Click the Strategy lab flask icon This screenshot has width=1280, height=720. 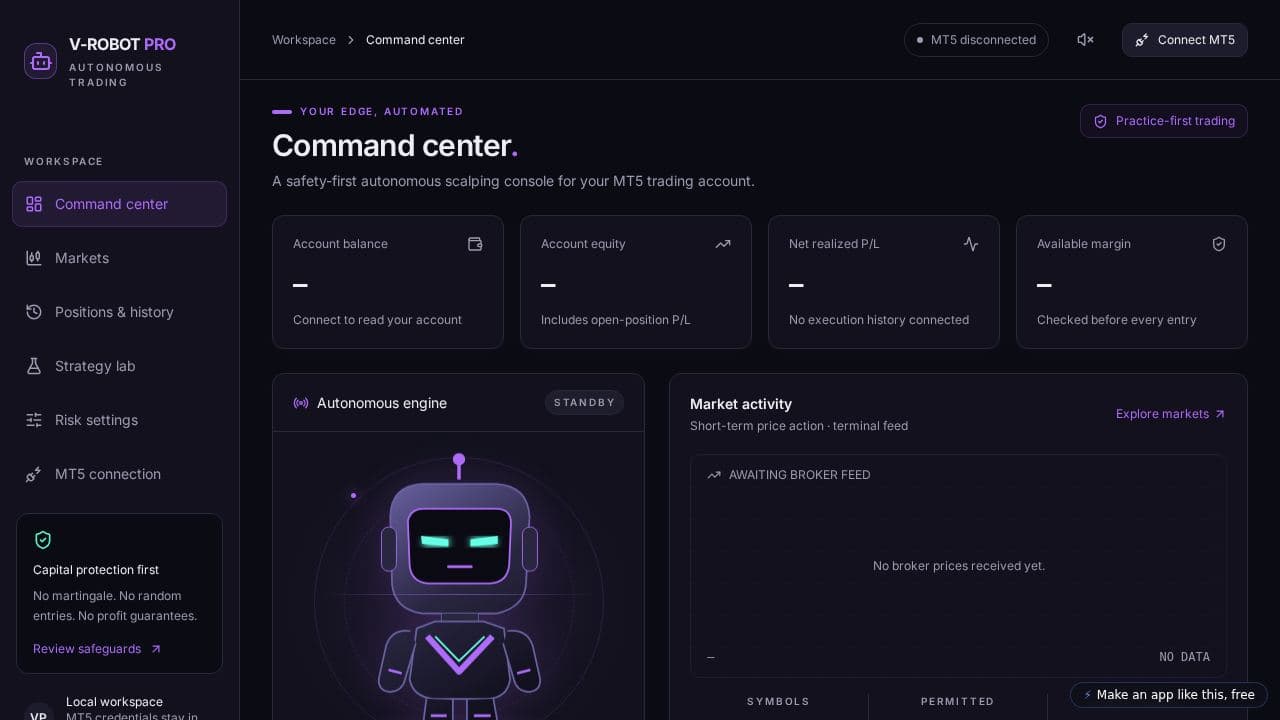coord(34,366)
